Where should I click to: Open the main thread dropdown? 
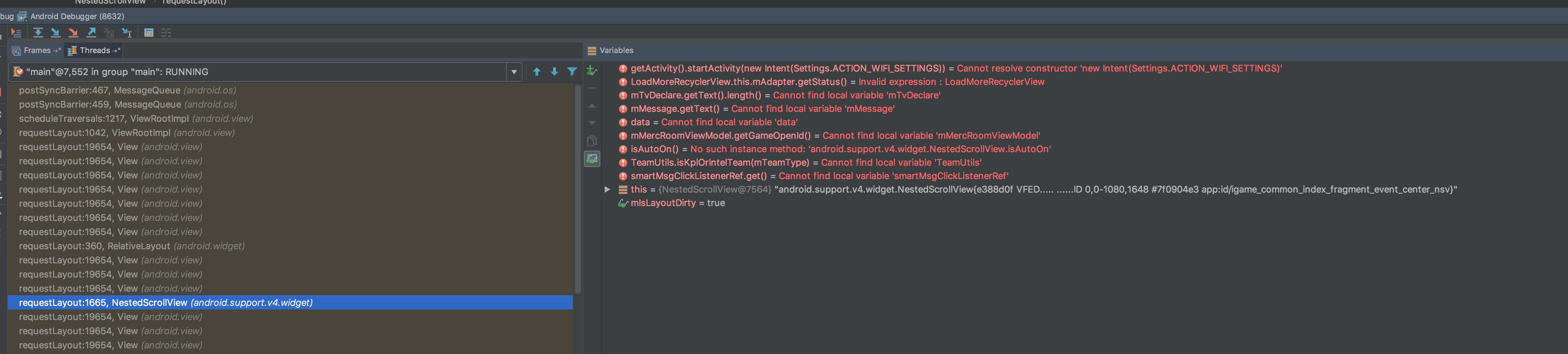coord(514,72)
